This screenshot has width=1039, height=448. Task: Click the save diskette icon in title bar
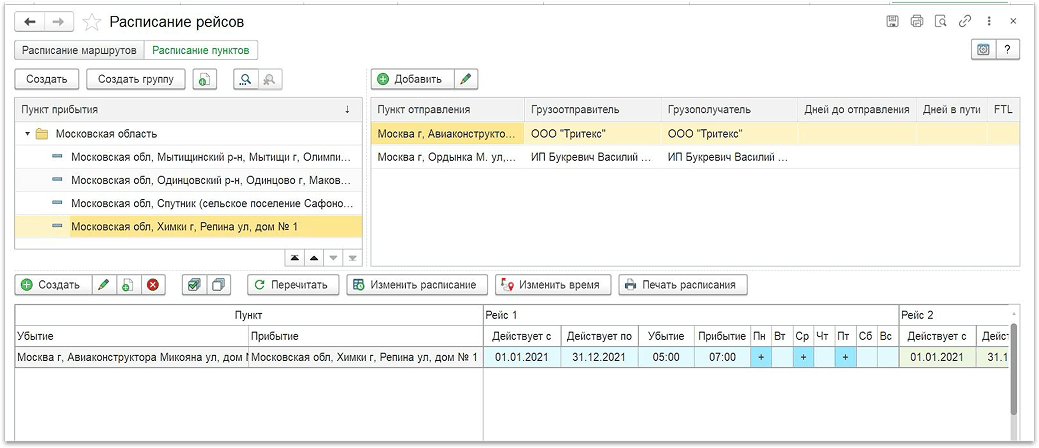pyautogui.click(x=892, y=21)
